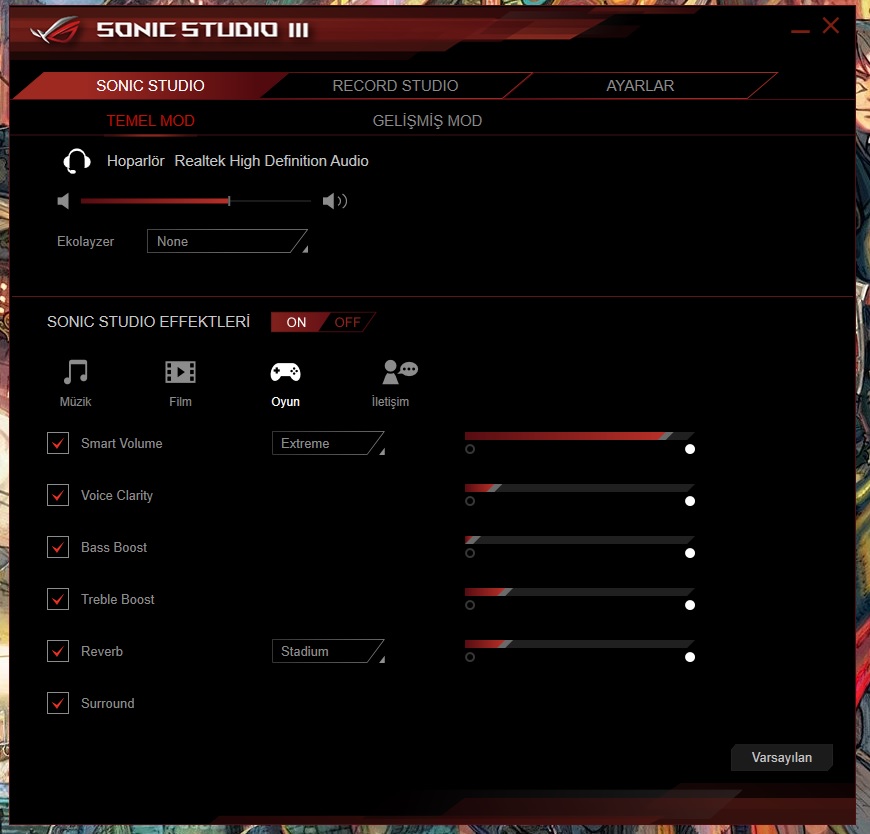The height and width of the screenshot is (834, 870).
Task: Open the AYARLAR tab
Action: 640,85
